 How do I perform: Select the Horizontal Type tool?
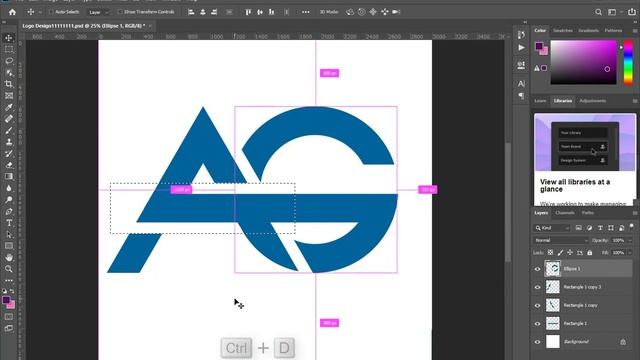[x=9, y=223]
